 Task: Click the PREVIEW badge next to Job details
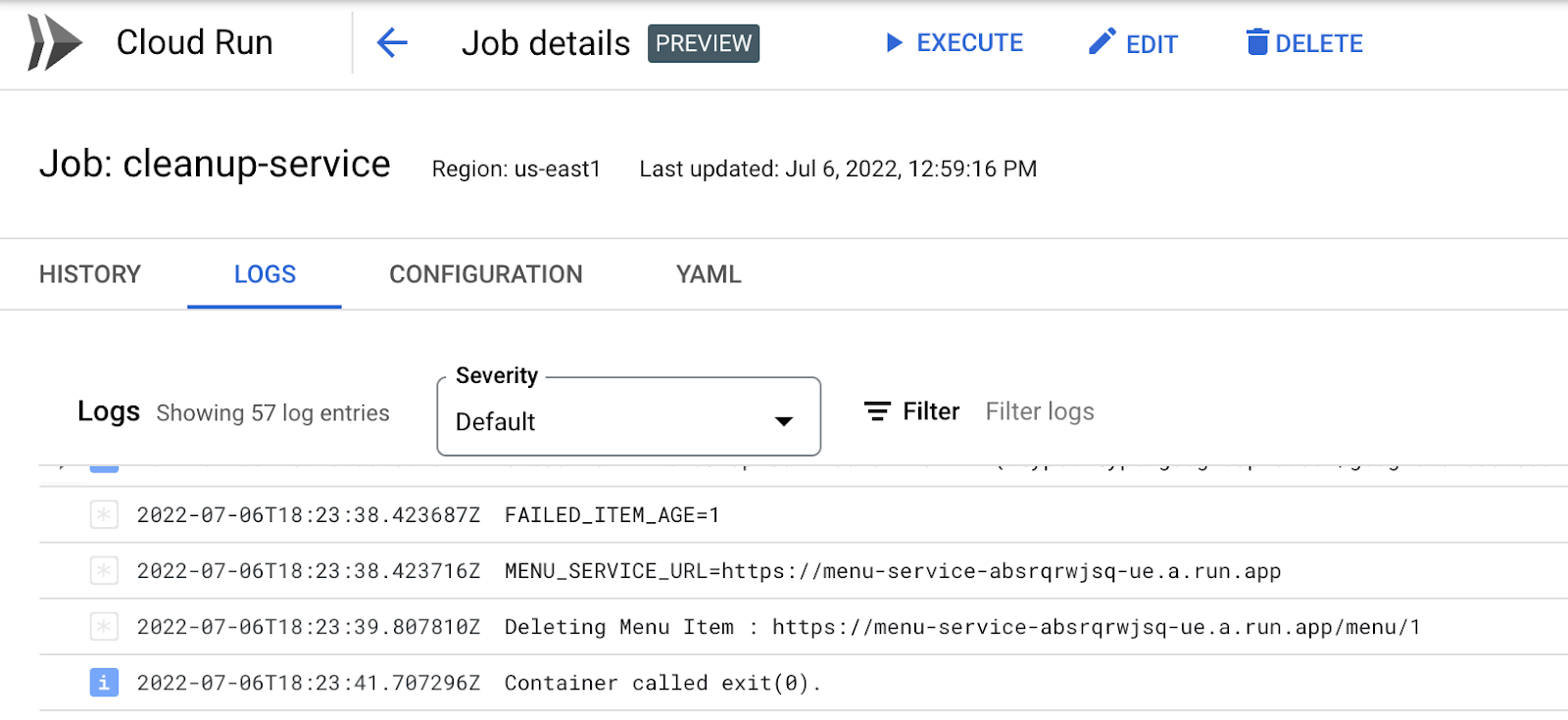coord(703,43)
